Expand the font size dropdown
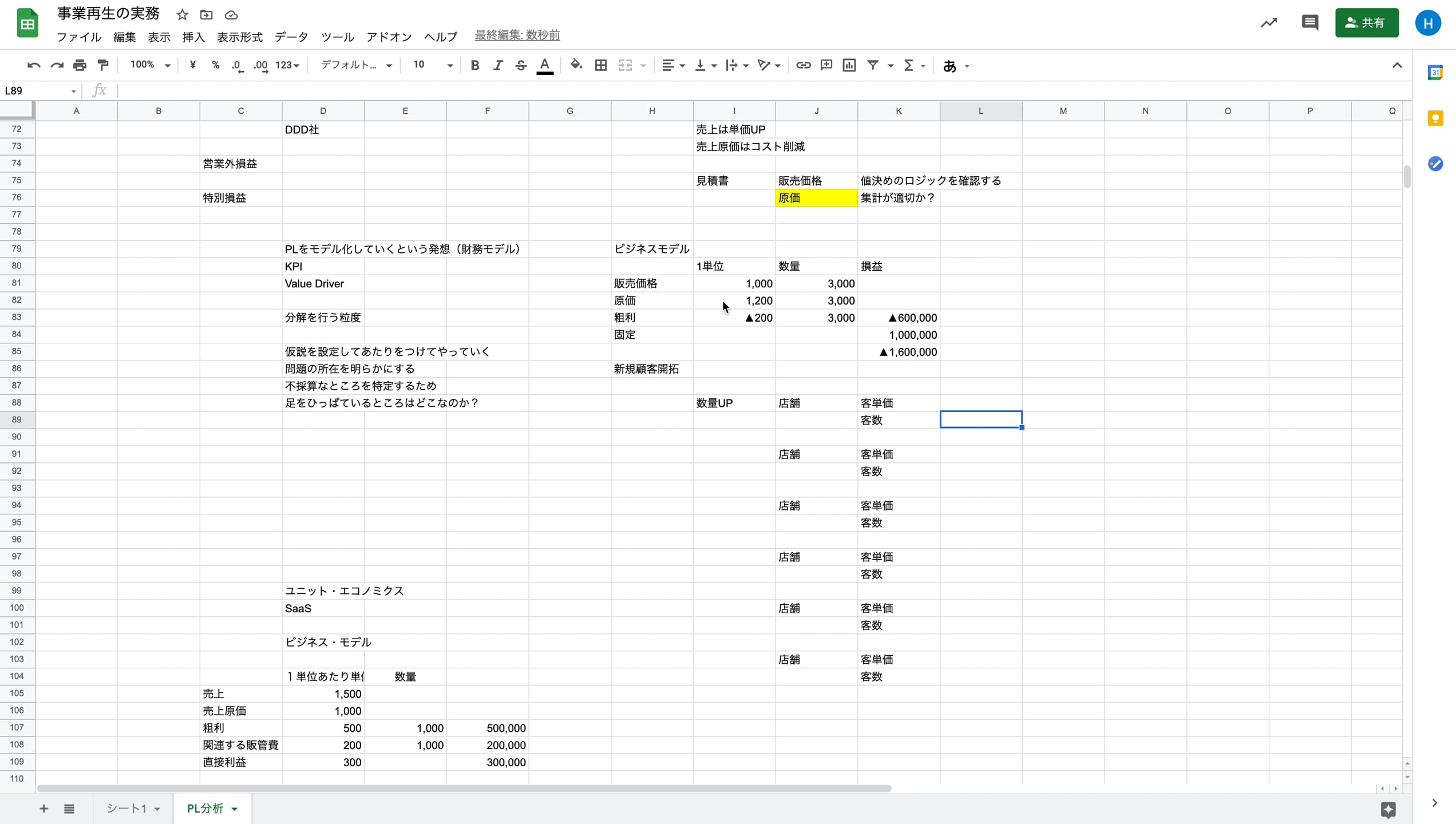The width and height of the screenshot is (1456, 824). pos(450,65)
